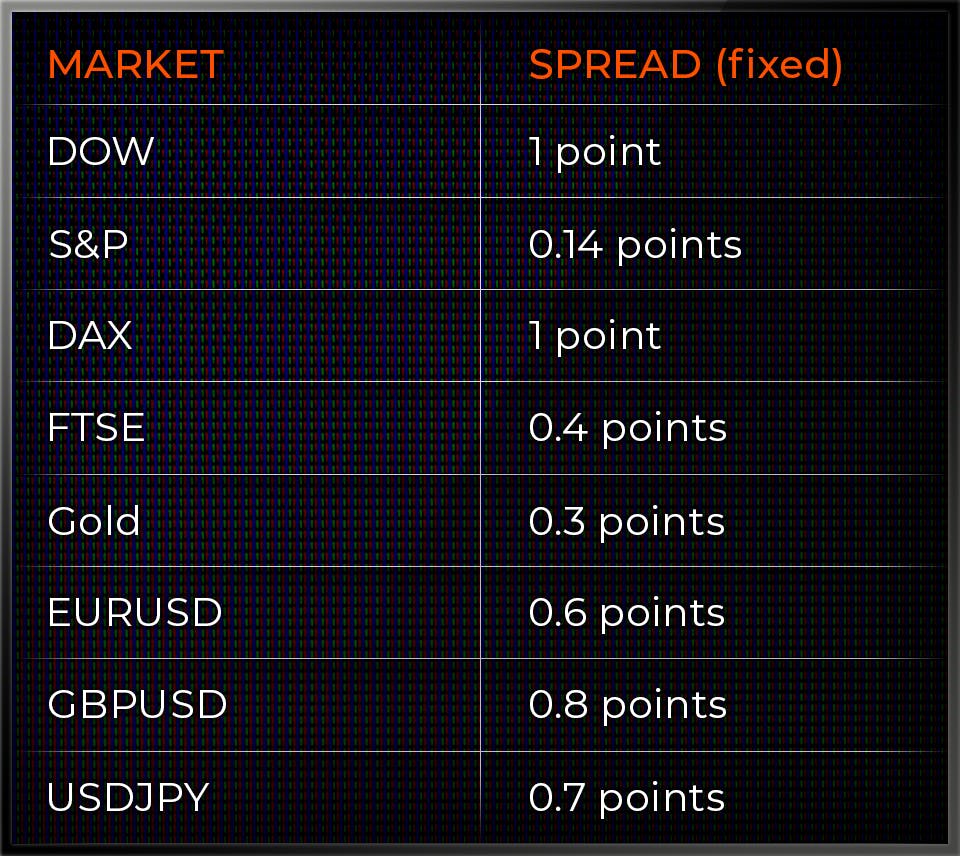Select the USDJPY market label
Screen dimensions: 960x856
point(129,797)
